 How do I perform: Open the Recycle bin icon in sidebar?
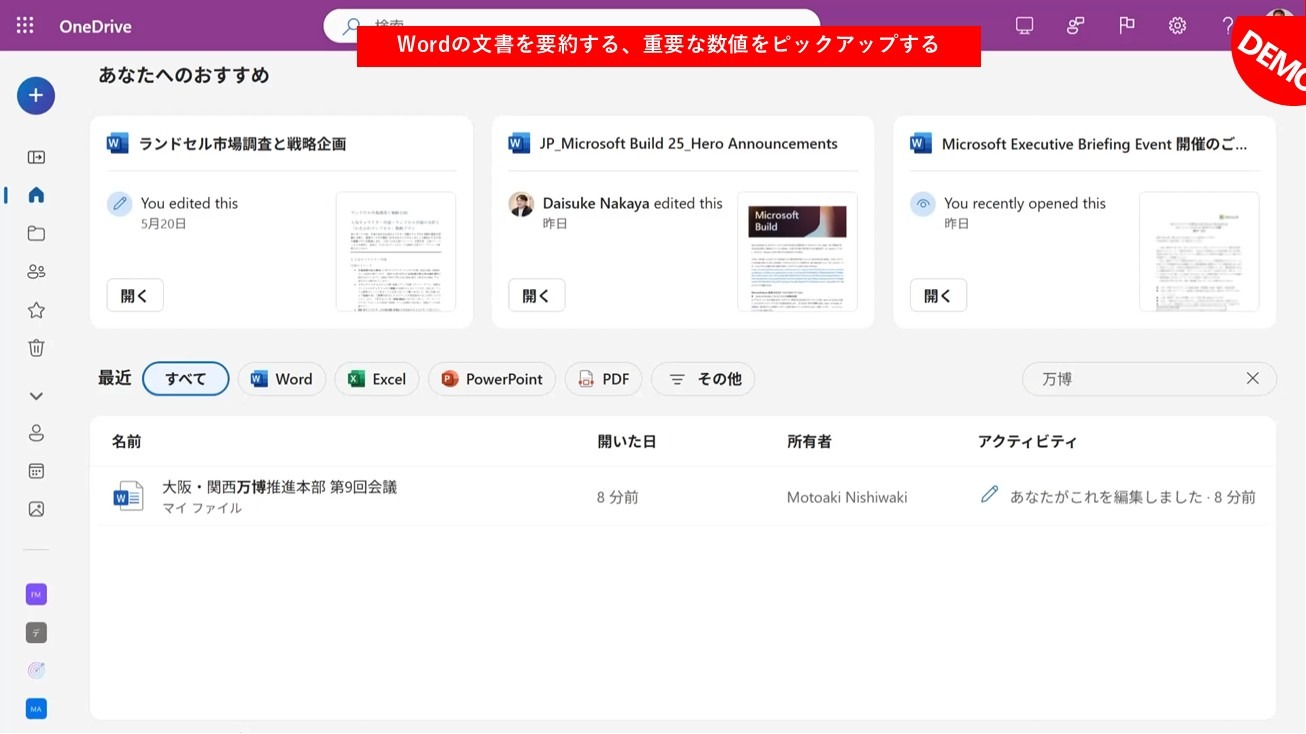36,348
